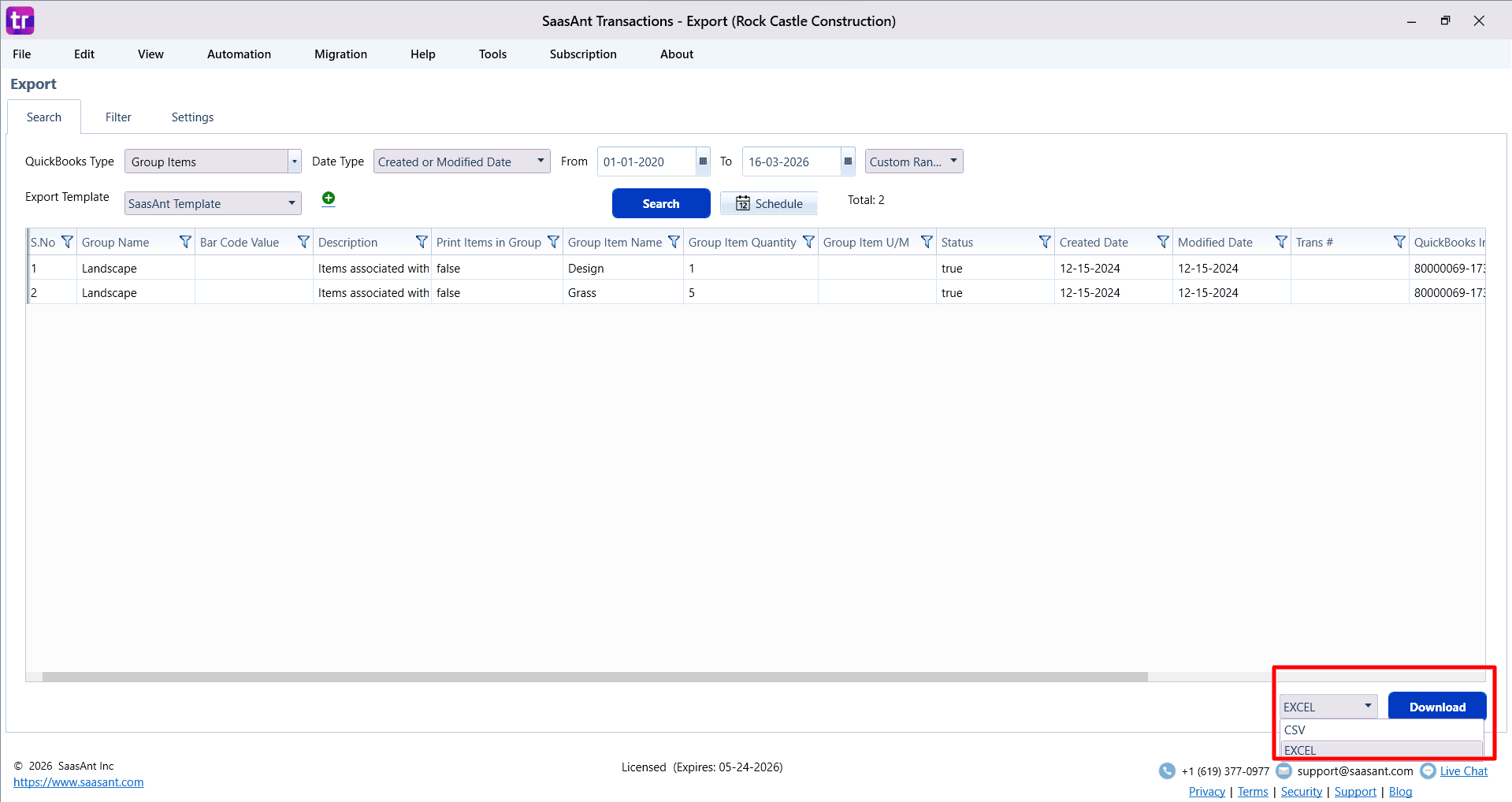The width and height of the screenshot is (1512, 802).
Task: Open the Subscription menu
Action: click(x=582, y=54)
